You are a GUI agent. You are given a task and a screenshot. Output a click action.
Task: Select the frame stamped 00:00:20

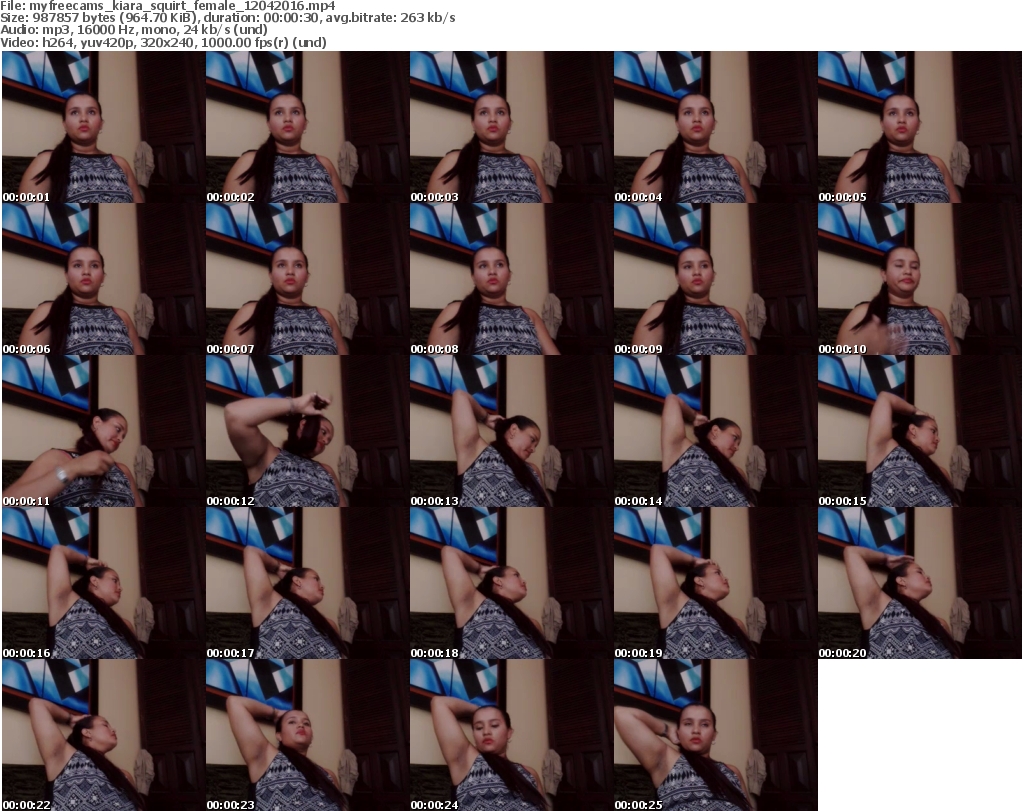point(920,583)
